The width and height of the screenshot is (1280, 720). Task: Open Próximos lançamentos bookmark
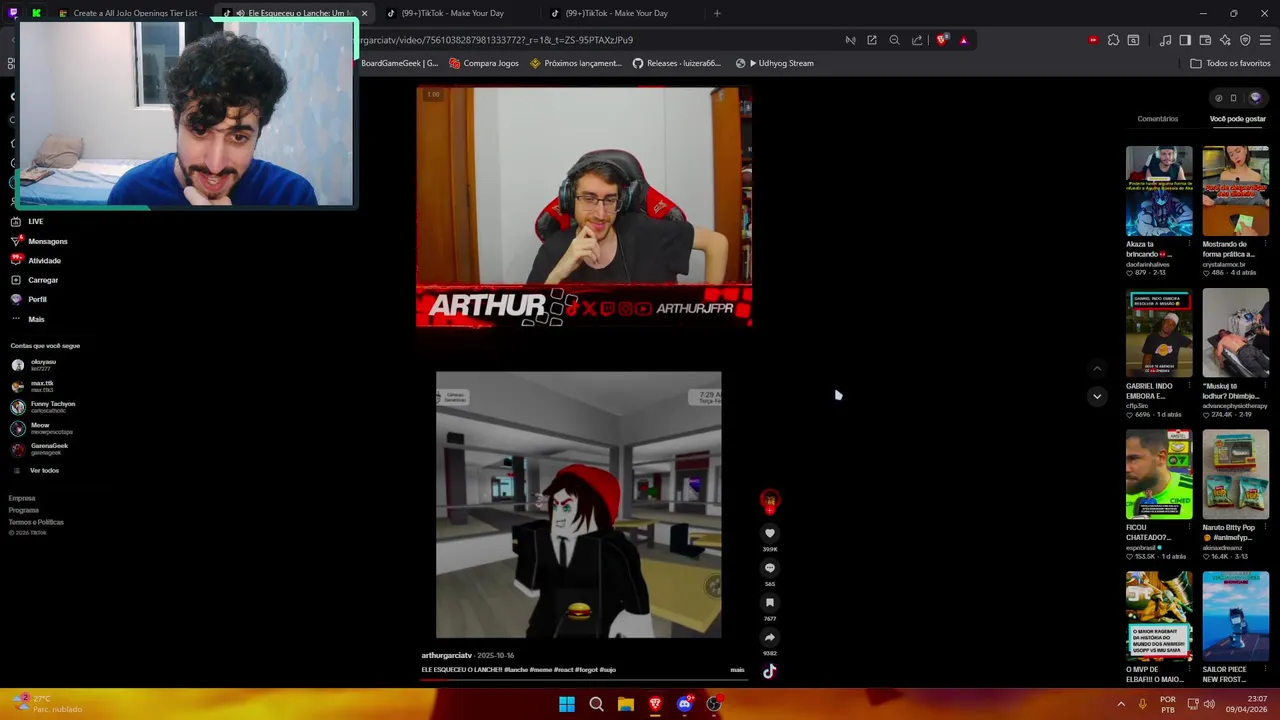[x=575, y=63]
